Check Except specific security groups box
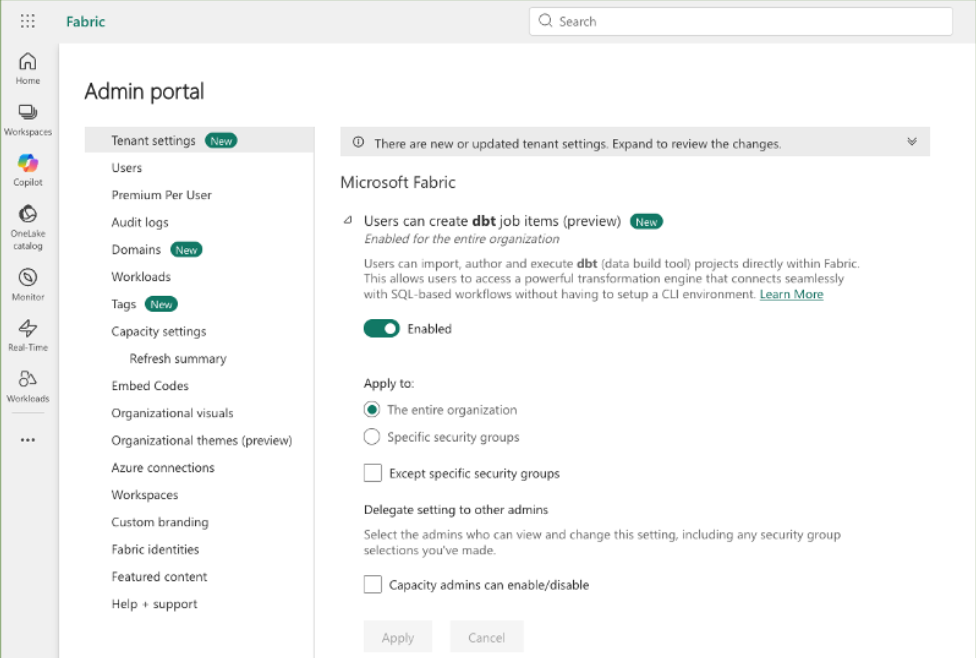Screen dimensions: 976x658 click(373, 473)
